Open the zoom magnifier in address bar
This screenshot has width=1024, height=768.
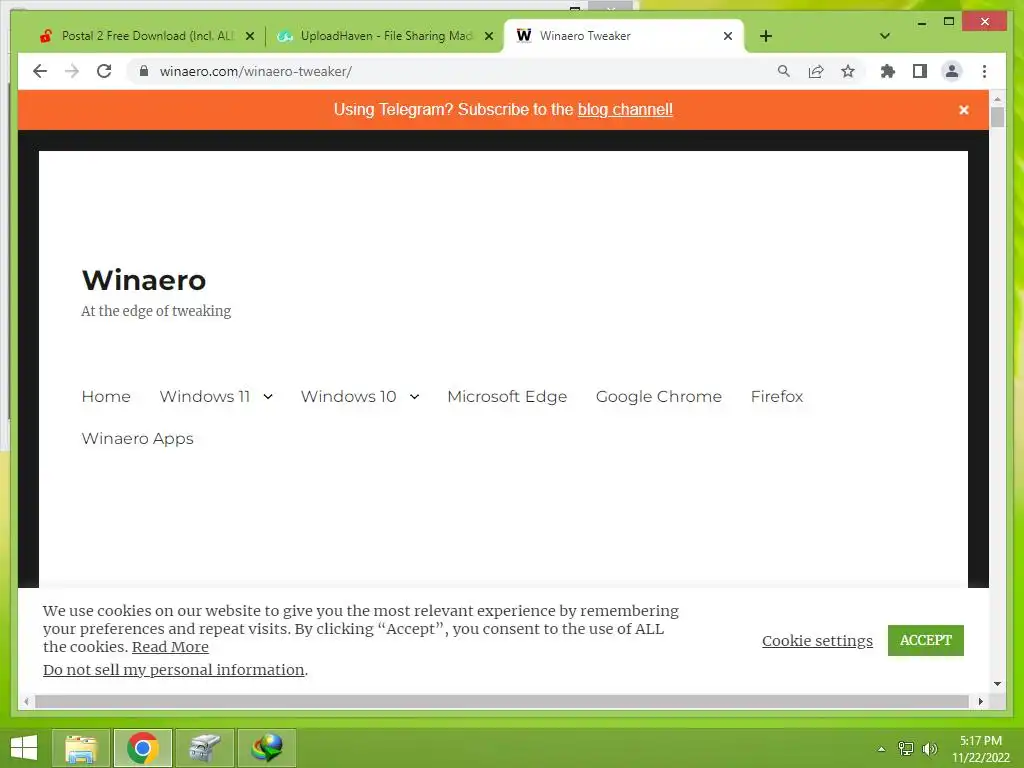coord(784,71)
